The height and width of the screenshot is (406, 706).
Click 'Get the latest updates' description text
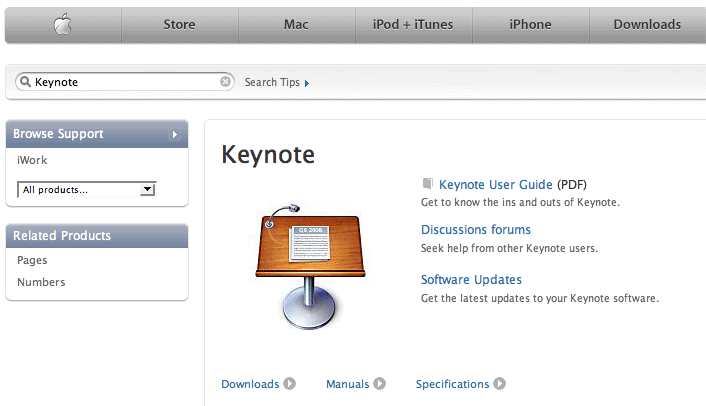pos(539,298)
